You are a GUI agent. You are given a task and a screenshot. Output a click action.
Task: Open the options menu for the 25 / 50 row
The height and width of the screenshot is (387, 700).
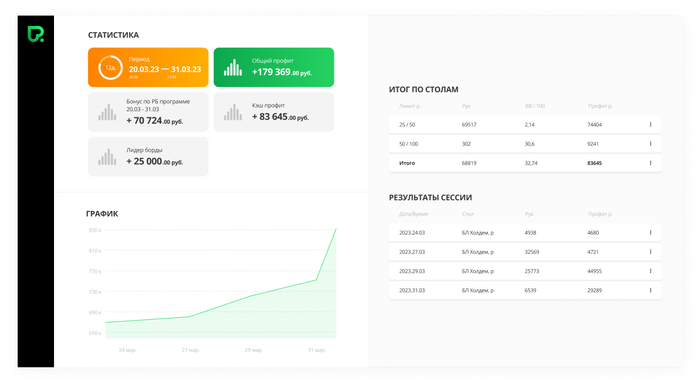(x=650, y=125)
